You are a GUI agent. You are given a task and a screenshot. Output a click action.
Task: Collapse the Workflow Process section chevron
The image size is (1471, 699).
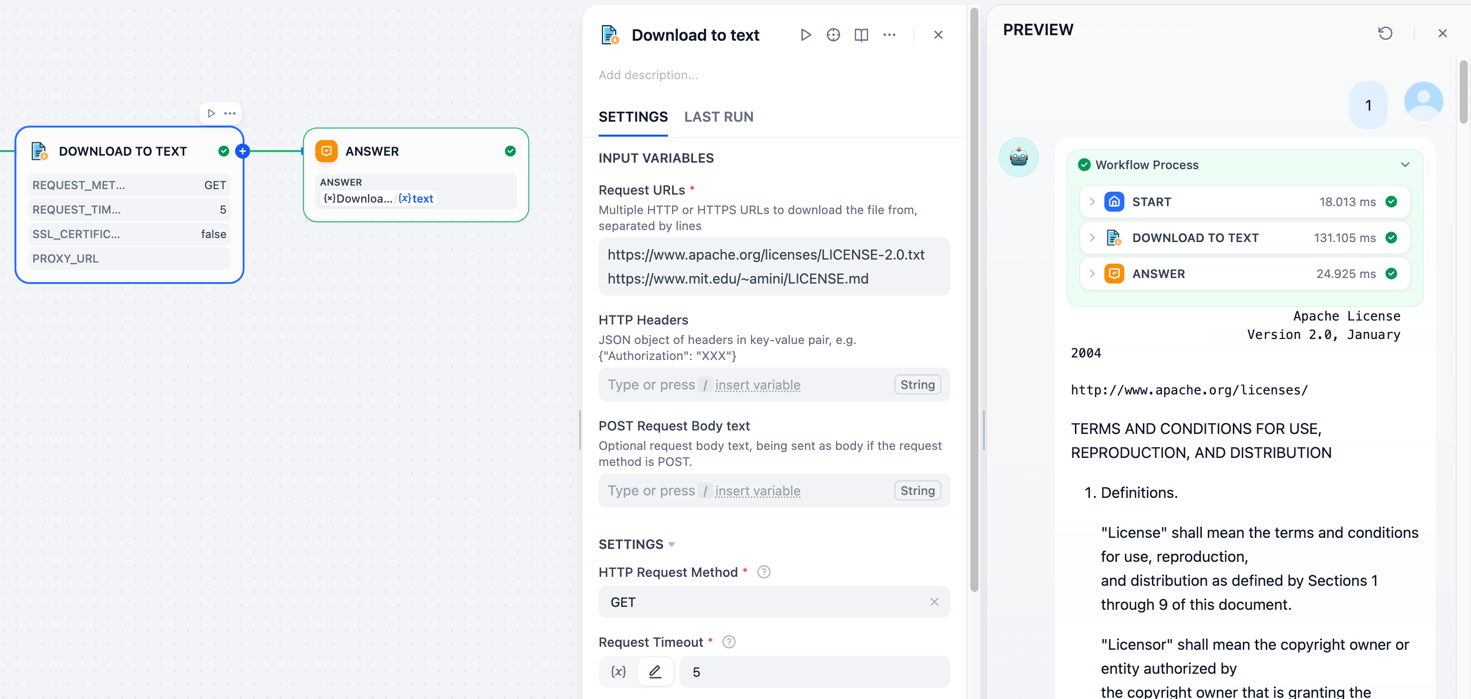click(1405, 165)
